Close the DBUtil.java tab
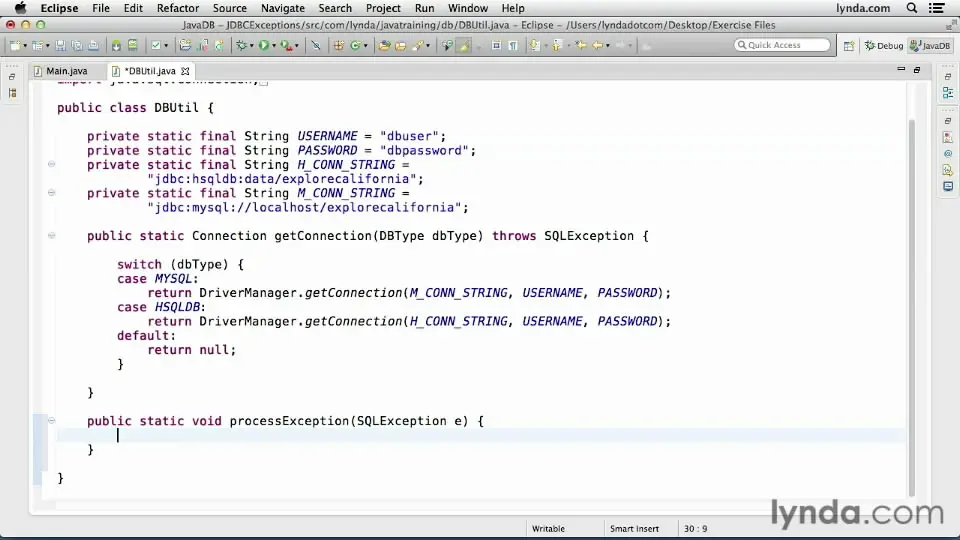Viewport: 960px width, 540px height. (185, 71)
